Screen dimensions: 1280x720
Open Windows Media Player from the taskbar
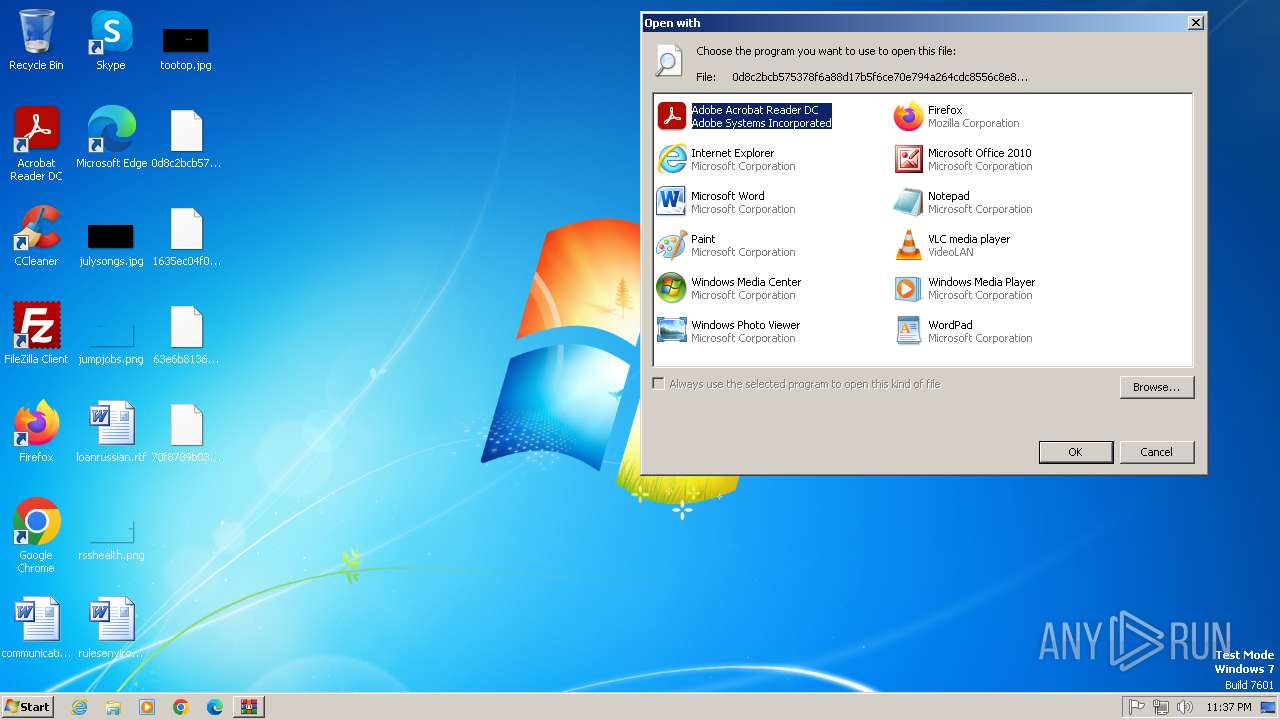point(147,707)
